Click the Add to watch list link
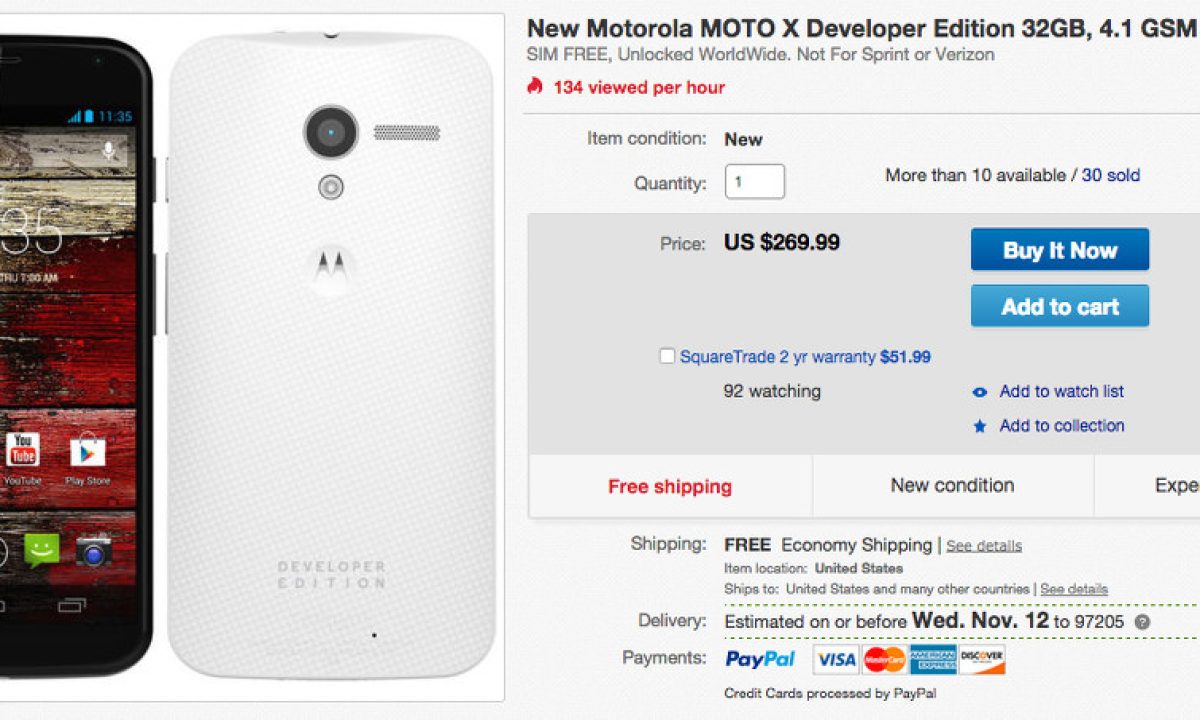The image size is (1200, 720). point(1061,392)
